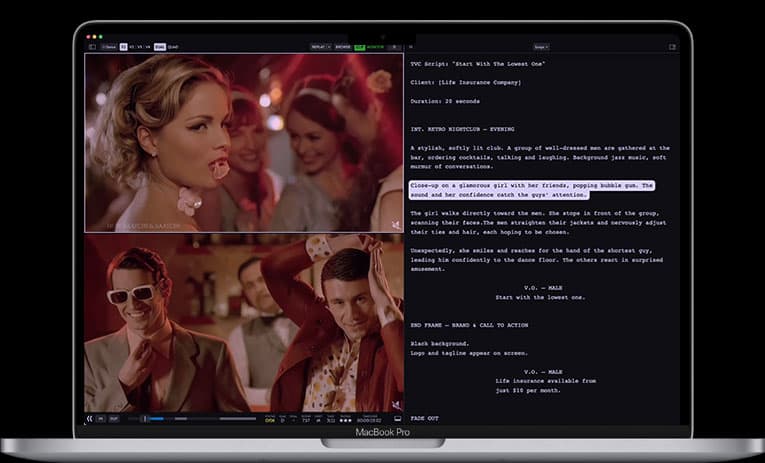The image size is (765, 463).
Task: Click the collapse arrow left of script panel
Action: click(x=411, y=46)
